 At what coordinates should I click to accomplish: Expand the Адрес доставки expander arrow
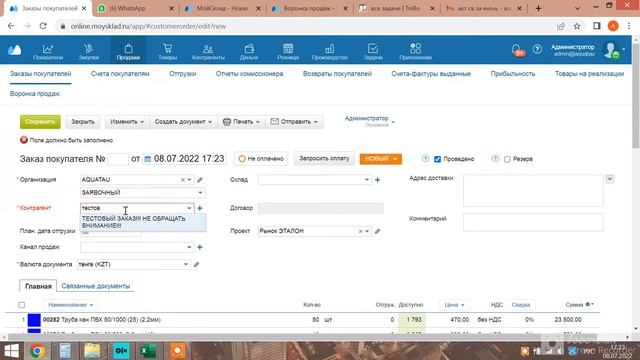pos(609,179)
